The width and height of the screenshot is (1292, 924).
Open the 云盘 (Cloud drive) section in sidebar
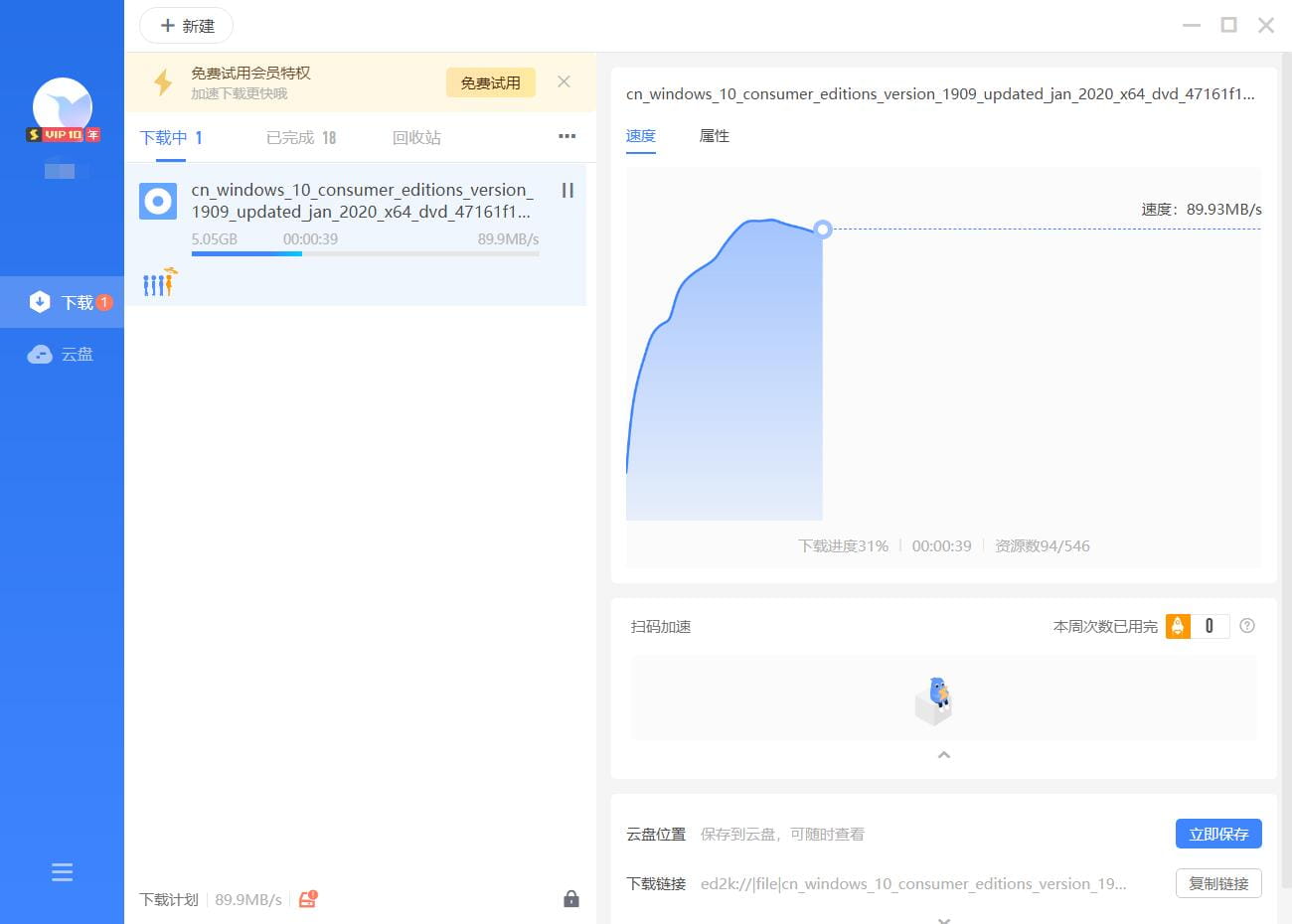[x=62, y=354]
